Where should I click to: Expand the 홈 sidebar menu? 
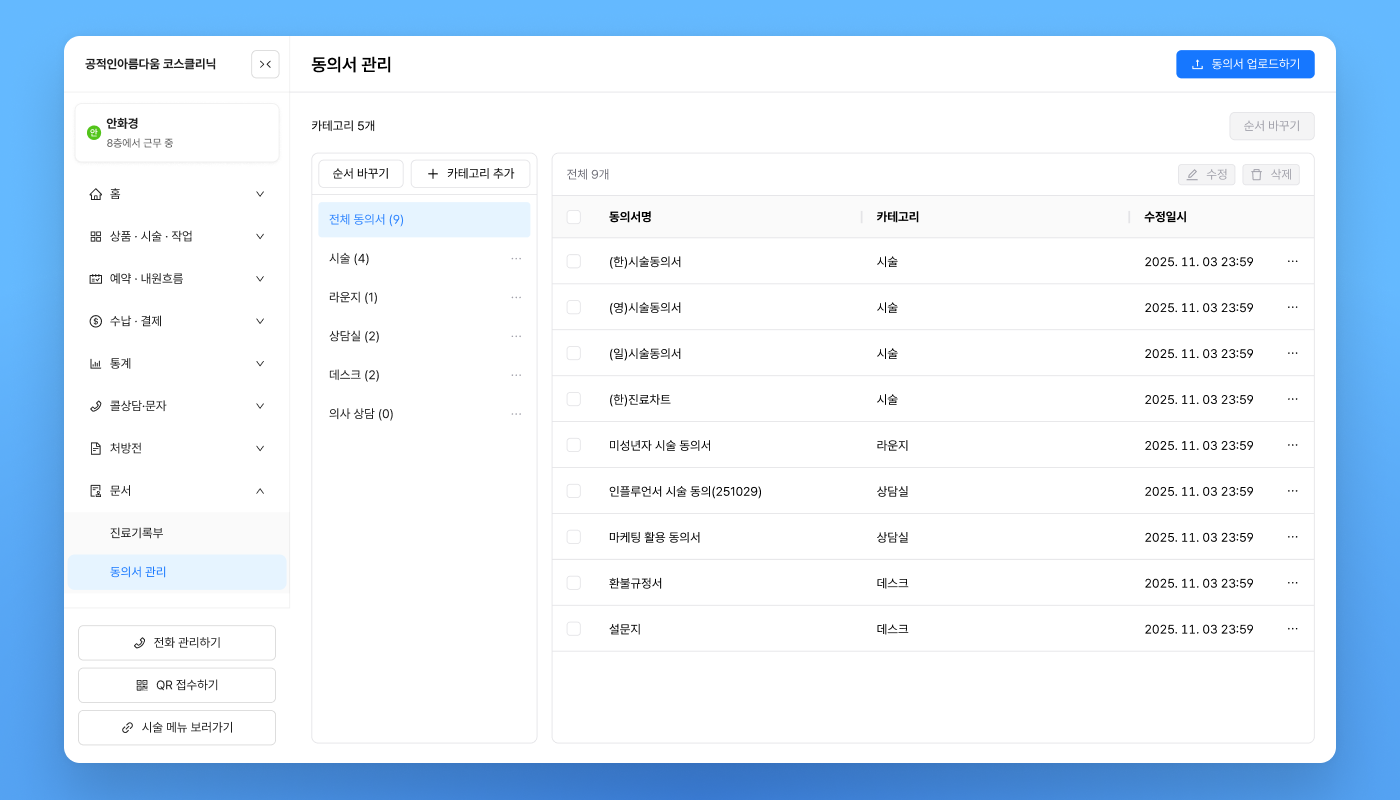coord(177,194)
